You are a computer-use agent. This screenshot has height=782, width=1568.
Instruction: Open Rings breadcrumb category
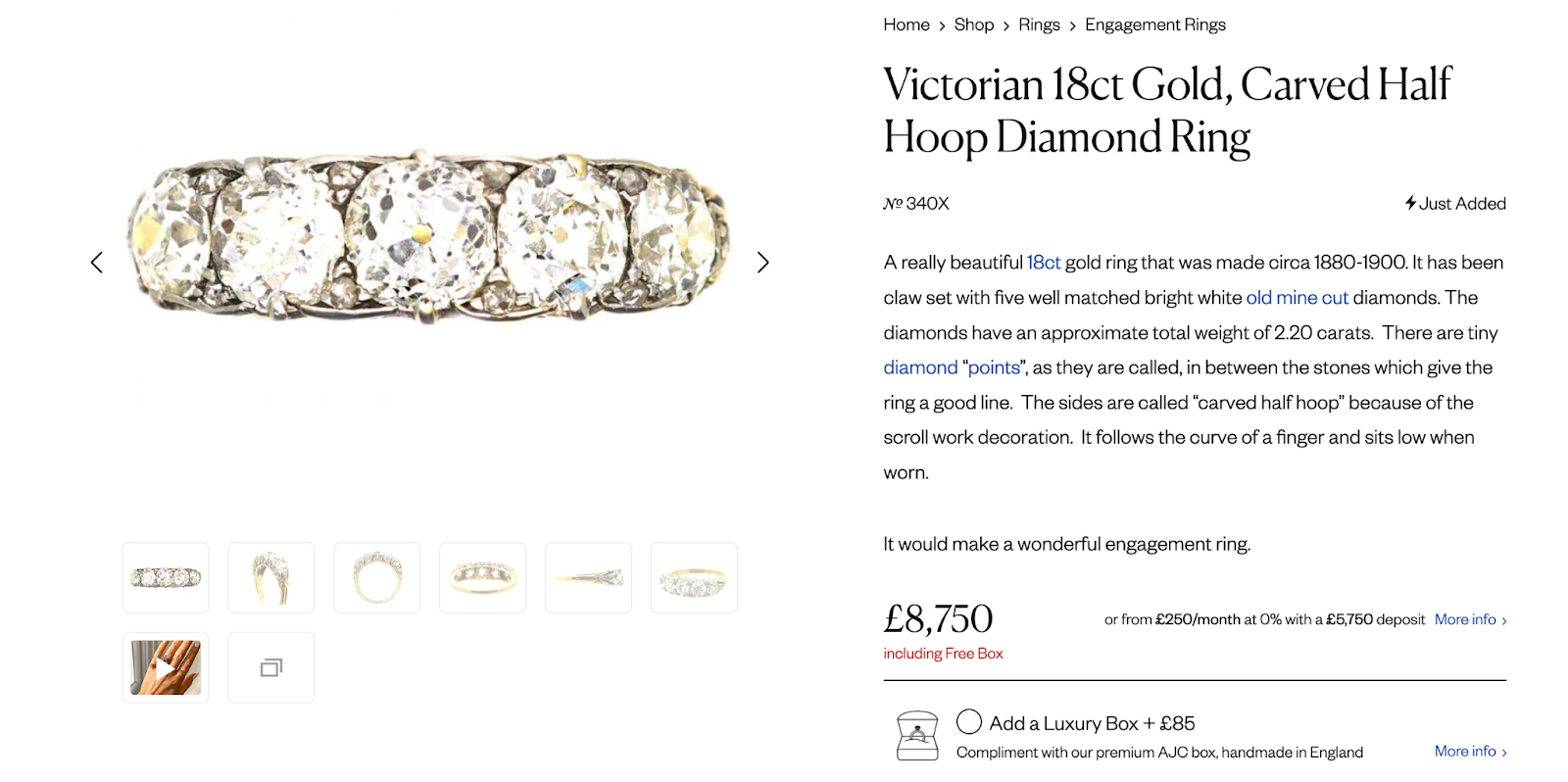1039,24
